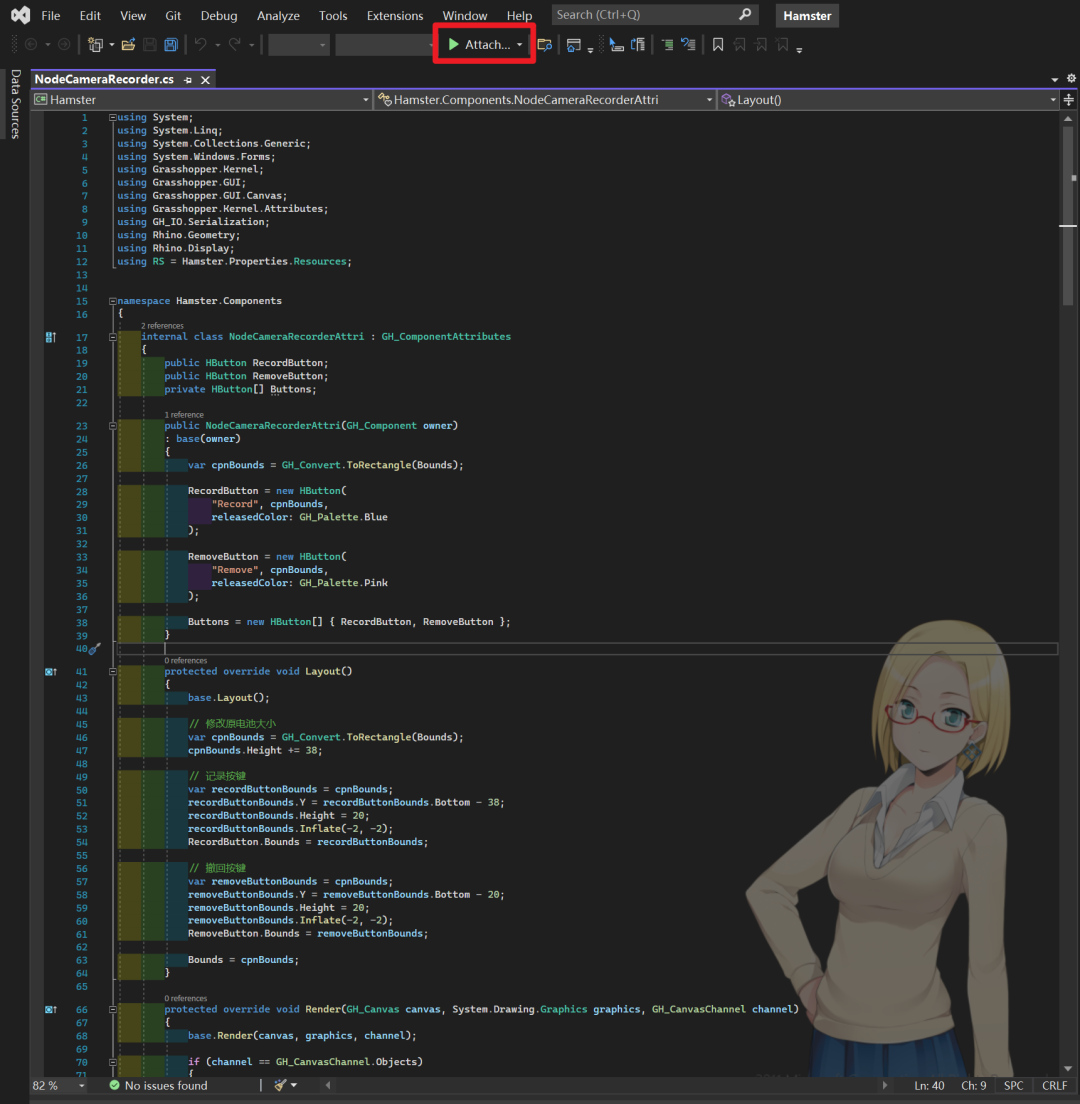Collapse the Hamster.Components namespace region

click(x=113, y=300)
